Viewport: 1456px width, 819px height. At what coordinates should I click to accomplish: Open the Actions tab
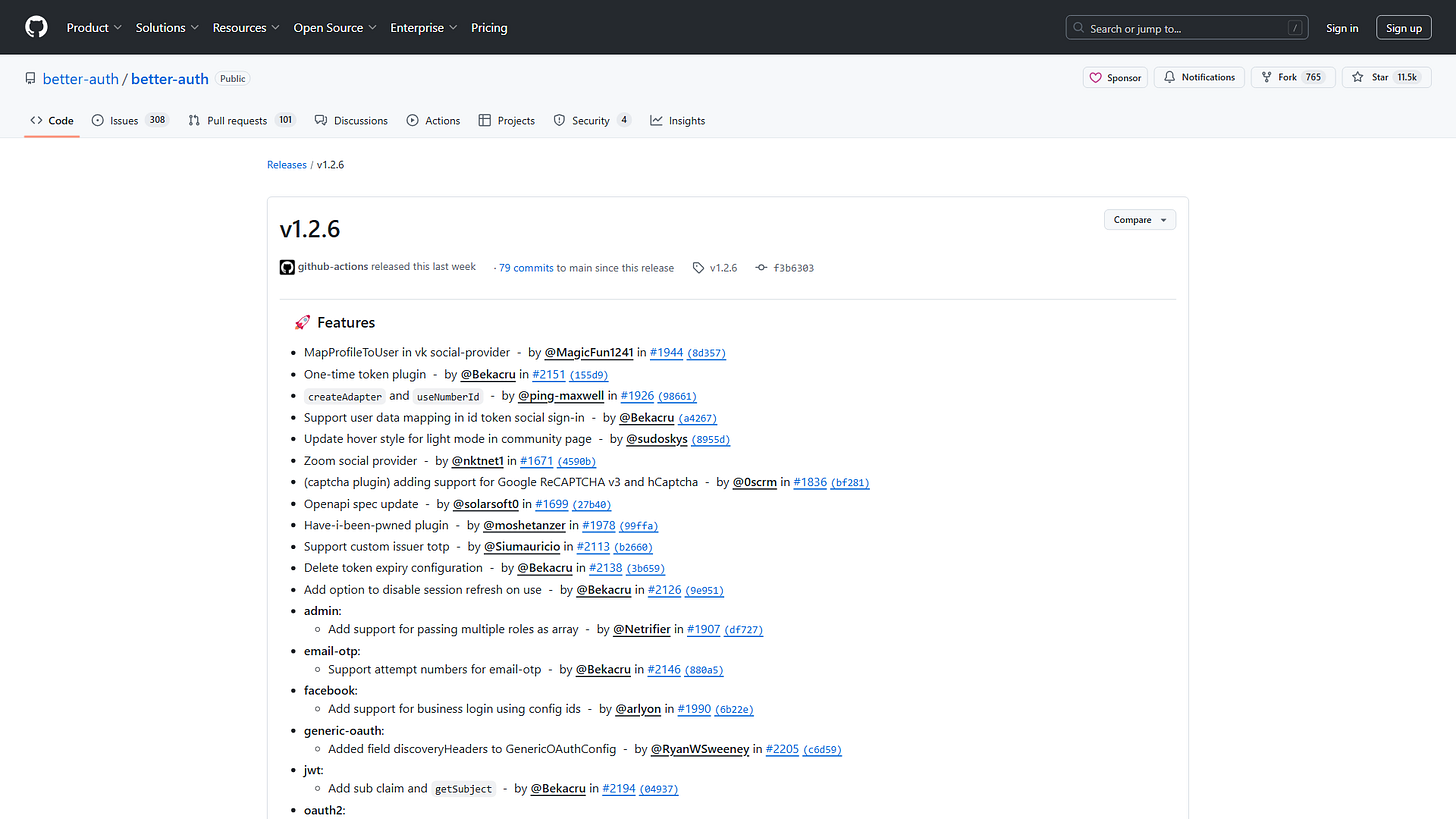(433, 120)
